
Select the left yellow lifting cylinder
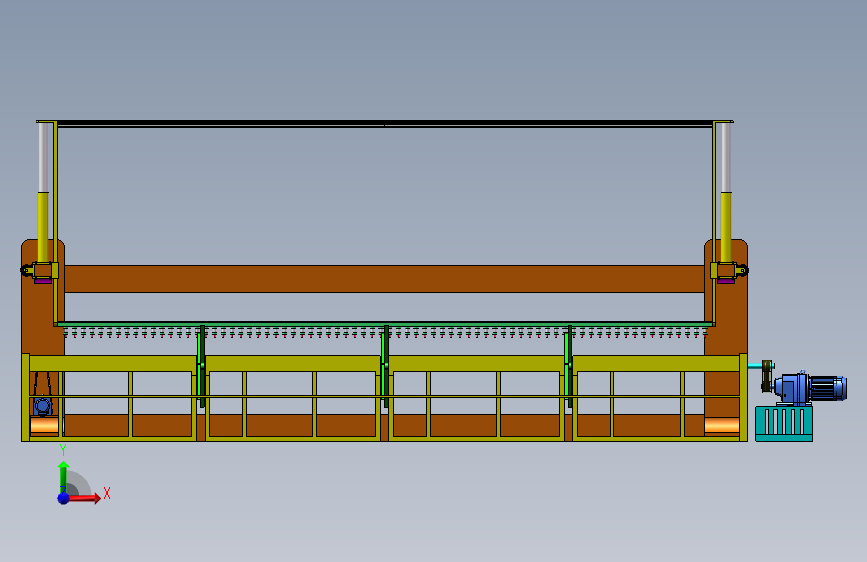[x=43, y=227]
